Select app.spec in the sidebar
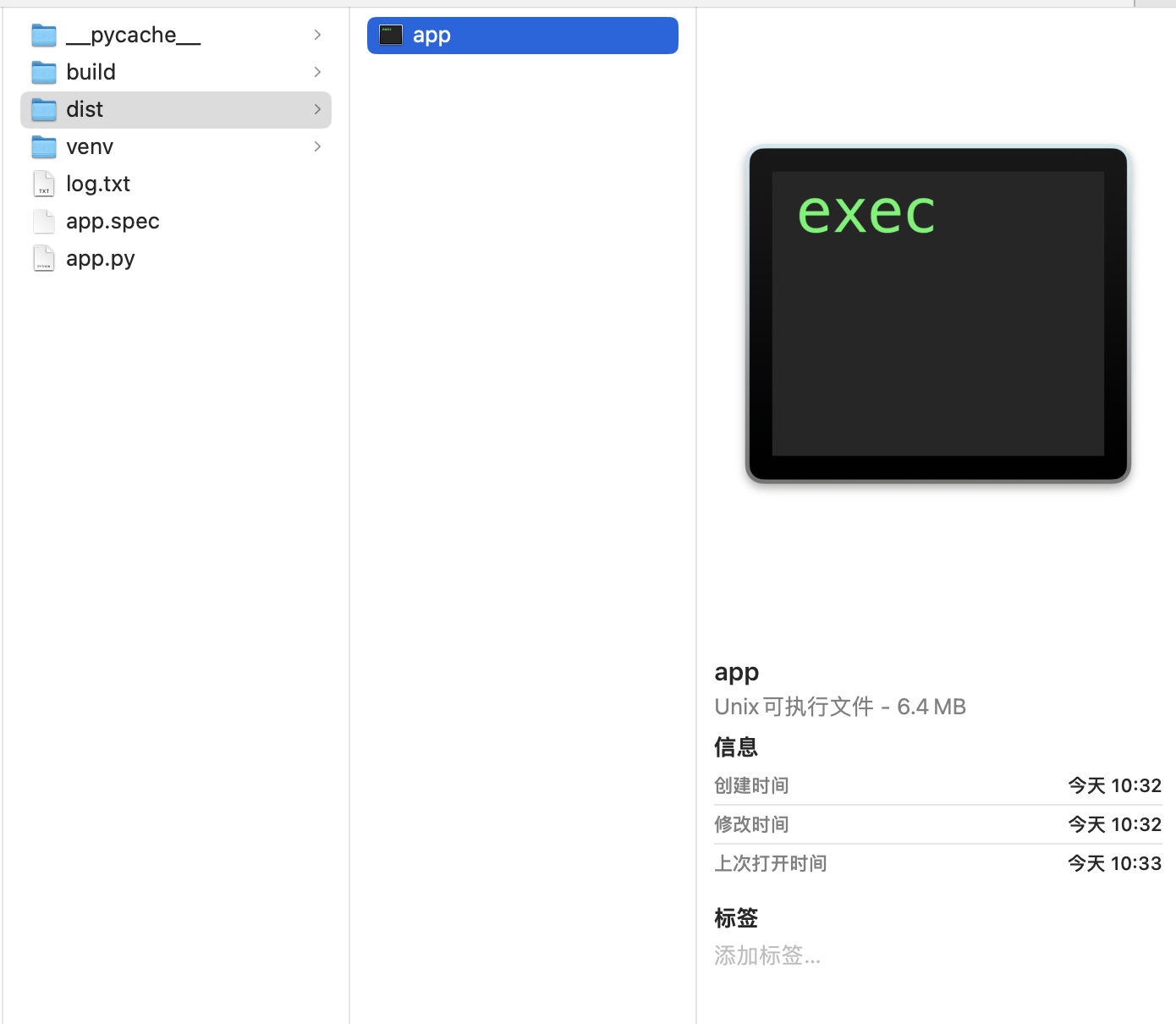The width and height of the screenshot is (1176, 1024). [x=113, y=221]
